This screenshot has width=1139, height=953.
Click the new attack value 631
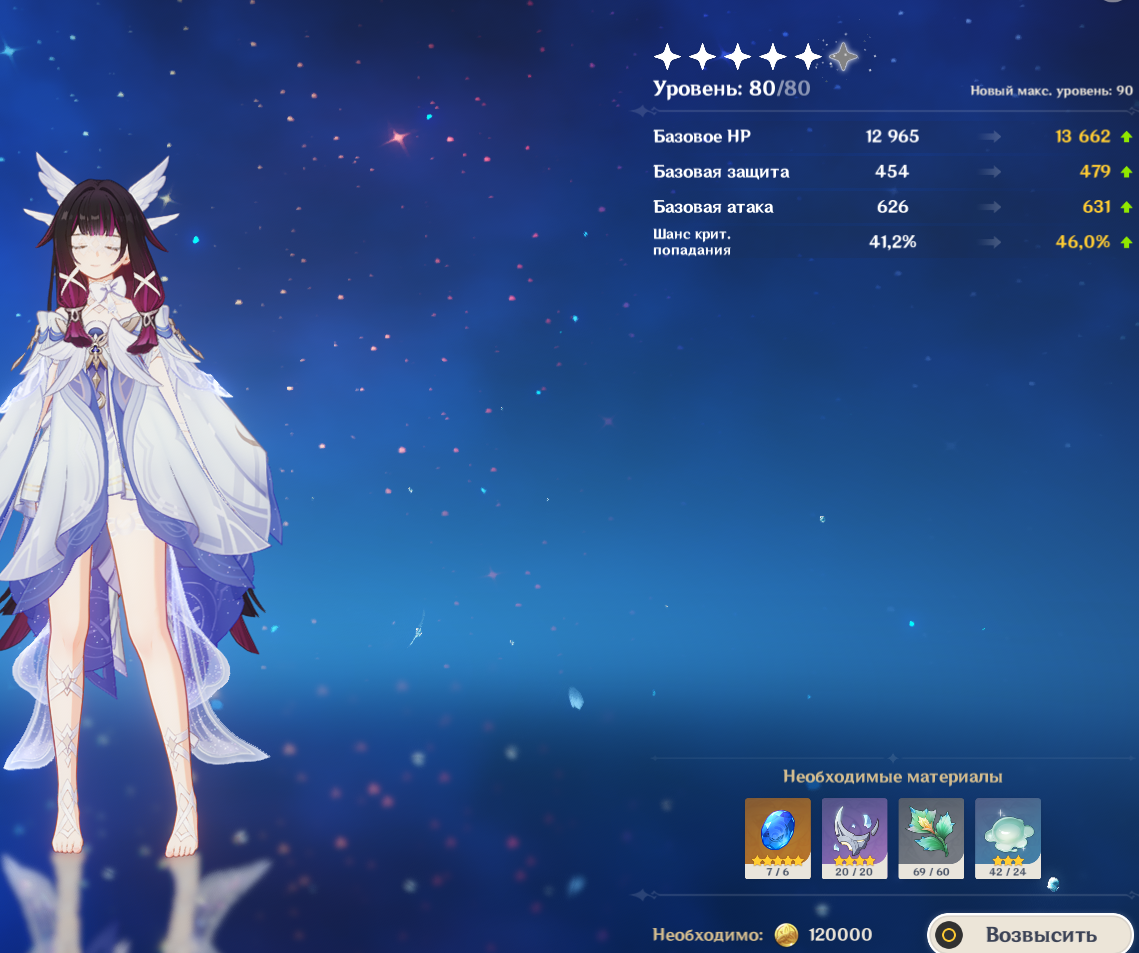pos(1096,207)
